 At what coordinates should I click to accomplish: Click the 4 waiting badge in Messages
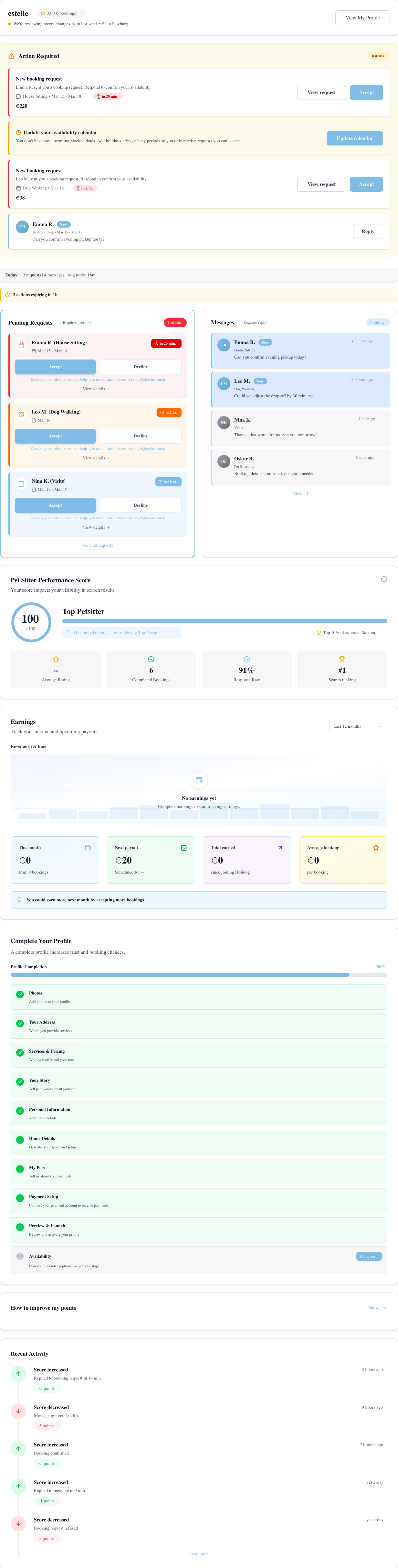379,323
